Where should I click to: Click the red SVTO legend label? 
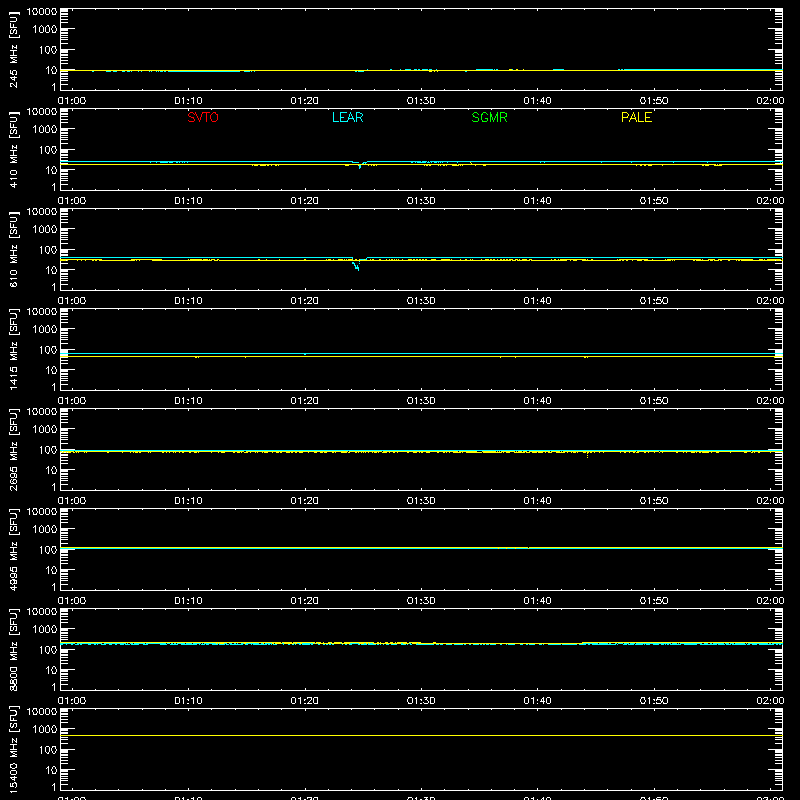(x=203, y=117)
